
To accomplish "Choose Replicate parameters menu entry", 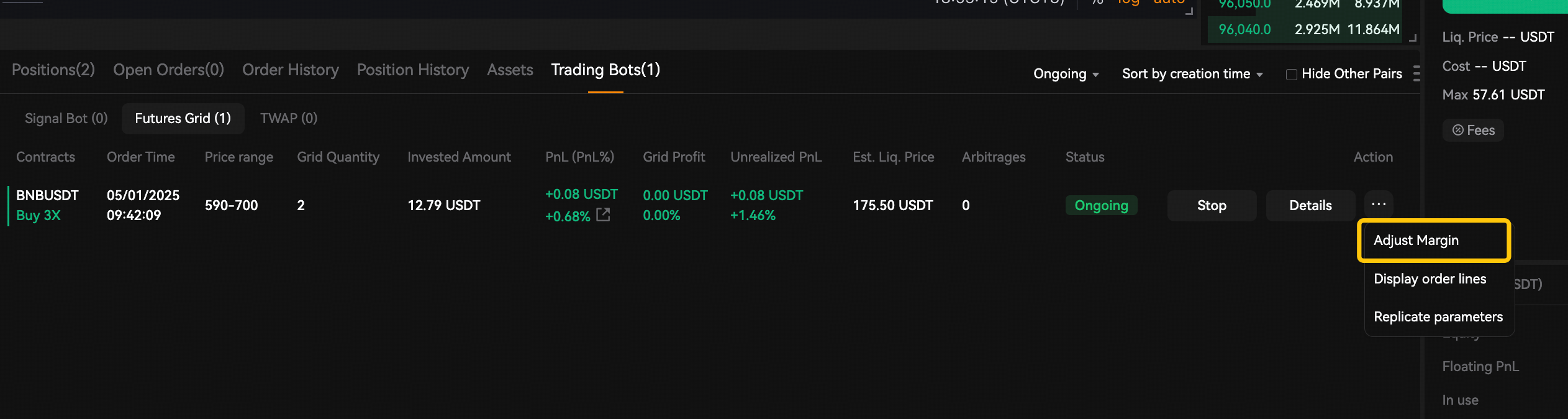I will (1438, 316).
